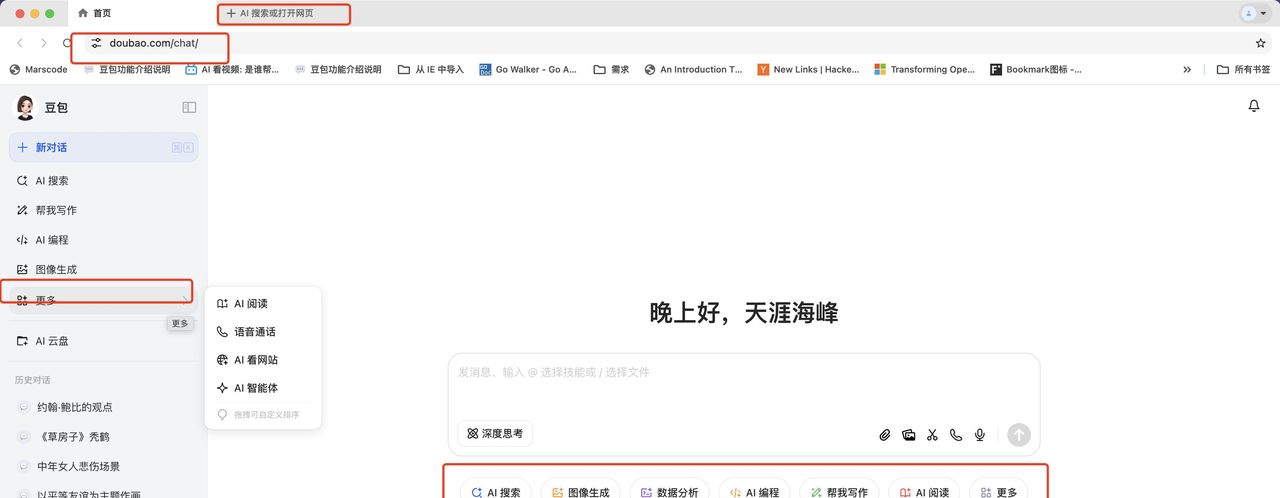Open AI 云盘 in the sidebar
The image size is (1280, 498).
[x=104, y=341]
